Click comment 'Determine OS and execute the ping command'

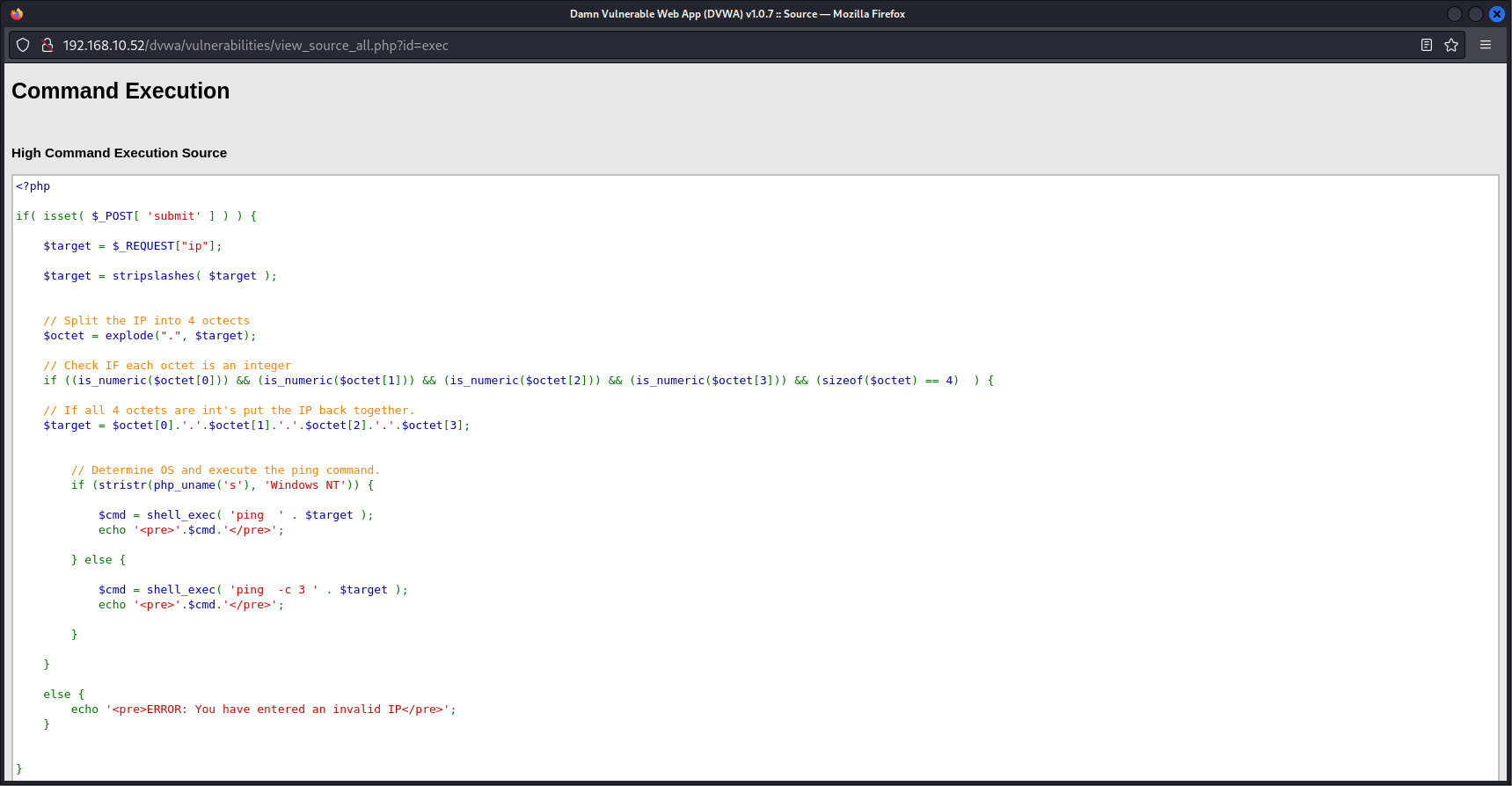point(225,470)
